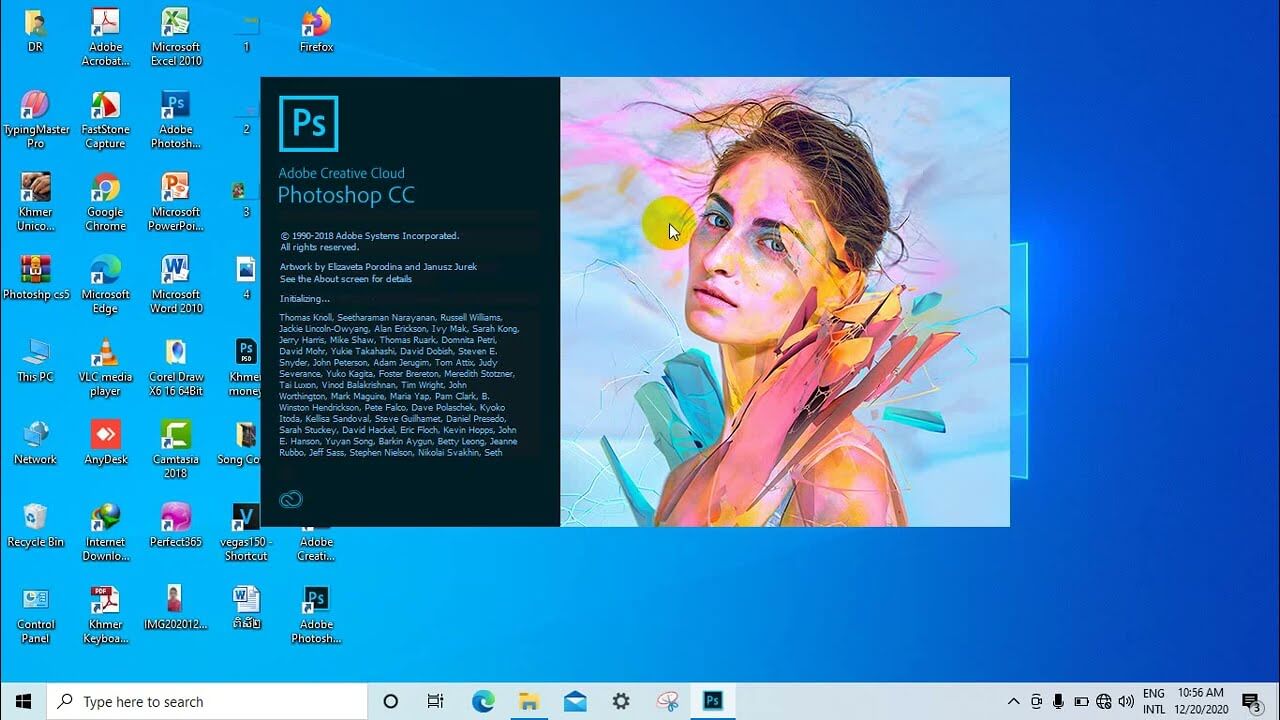Select the Microsoft PowerPoint shortcut
Viewport: 1280px width, 720px height.
[x=176, y=202]
